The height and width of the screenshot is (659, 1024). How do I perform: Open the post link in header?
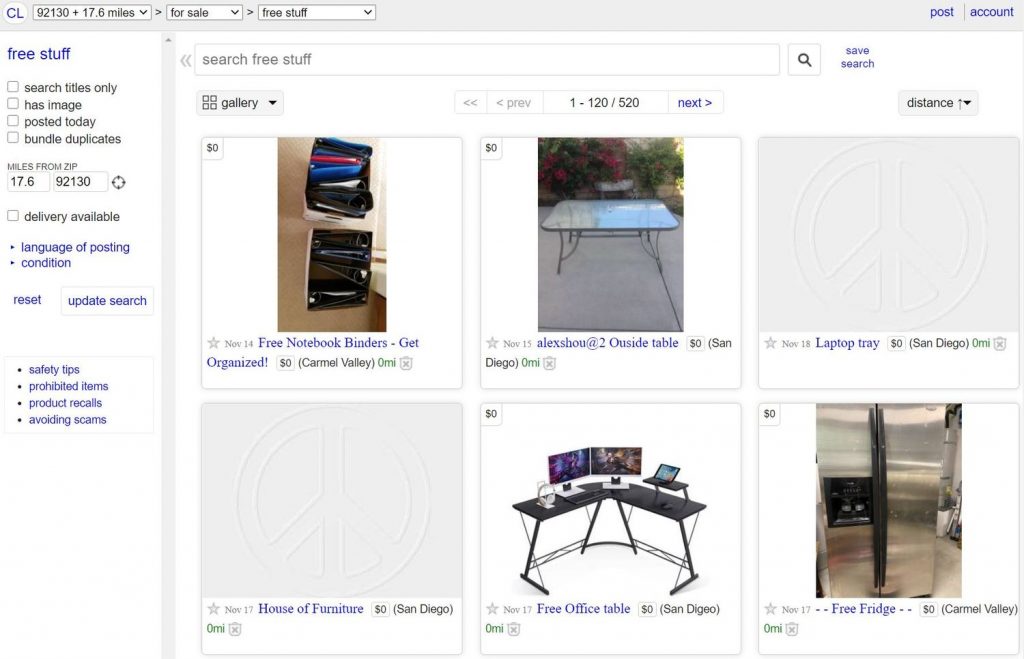pyautogui.click(x=942, y=12)
